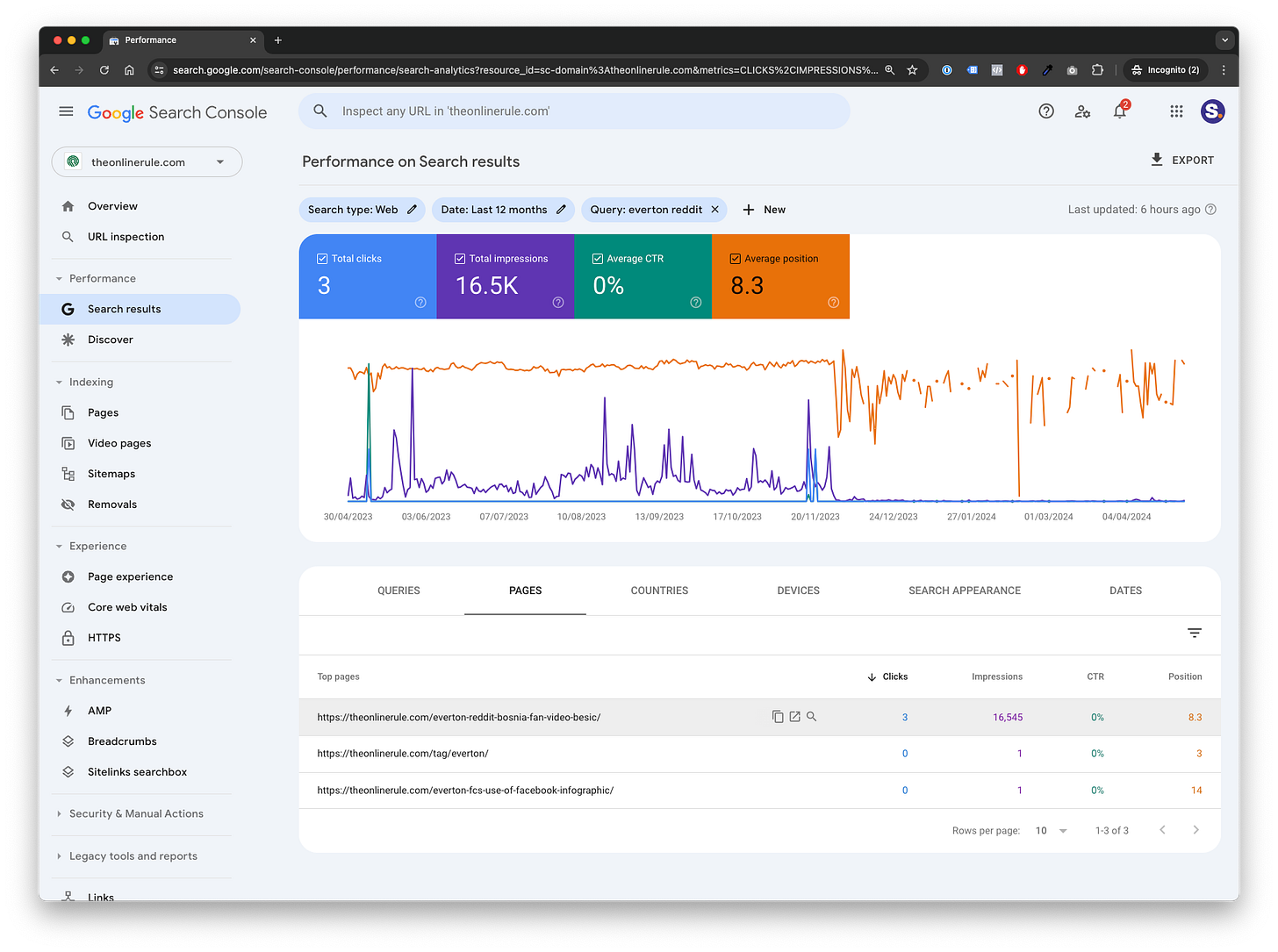Open browser extensions puzzle icon

point(1097,70)
